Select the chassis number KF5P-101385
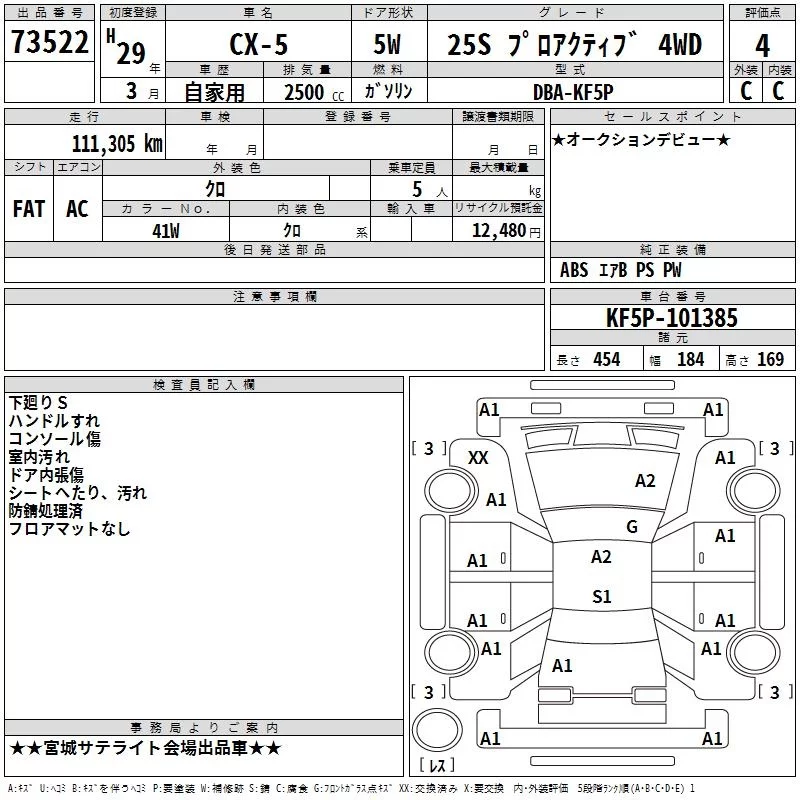This screenshot has height=800, width=800. click(x=671, y=318)
